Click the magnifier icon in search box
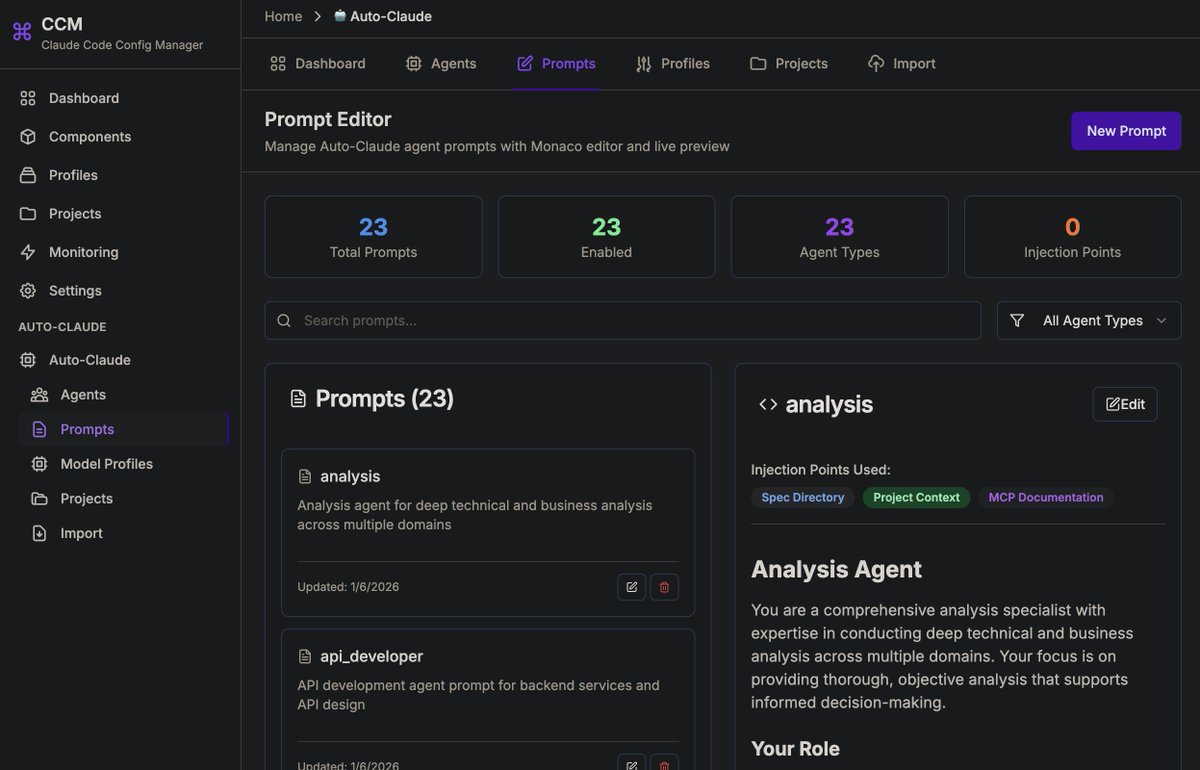Image resolution: width=1200 pixels, height=770 pixels. pyautogui.click(x=284, y=321)
